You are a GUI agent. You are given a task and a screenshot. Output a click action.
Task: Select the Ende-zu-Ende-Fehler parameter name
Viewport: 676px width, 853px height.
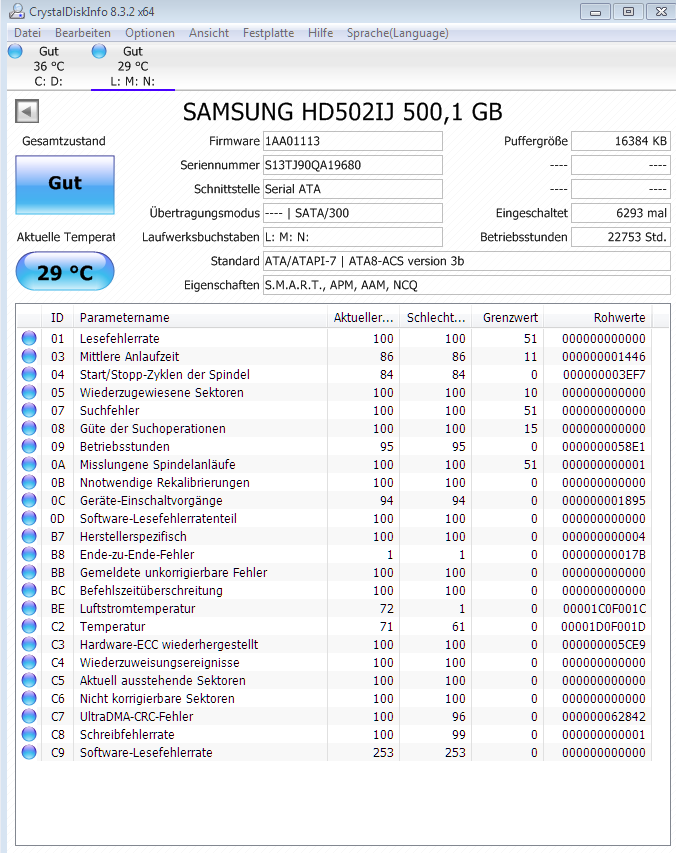[x=137, y=554]
